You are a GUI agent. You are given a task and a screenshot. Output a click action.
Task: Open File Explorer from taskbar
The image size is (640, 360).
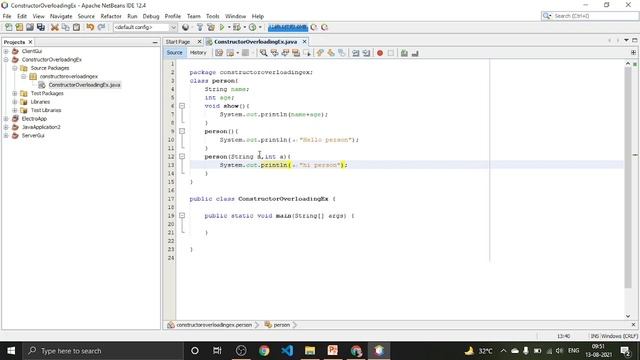click(x=310, y=351)
